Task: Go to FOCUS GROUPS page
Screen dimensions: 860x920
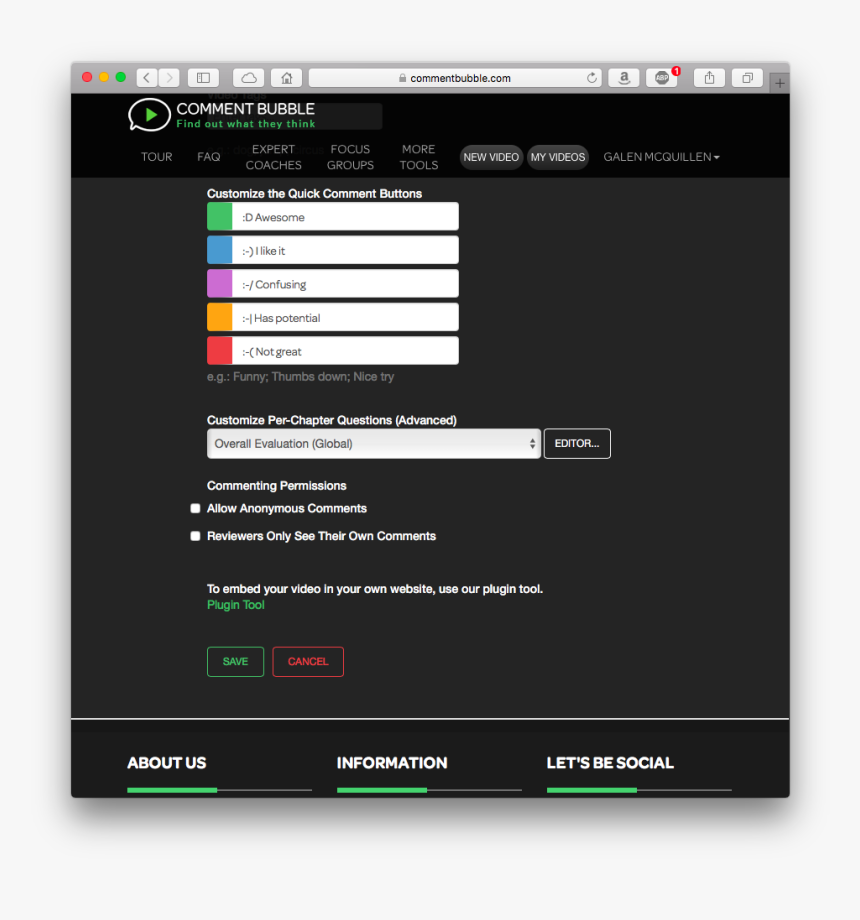Action: 350,157
